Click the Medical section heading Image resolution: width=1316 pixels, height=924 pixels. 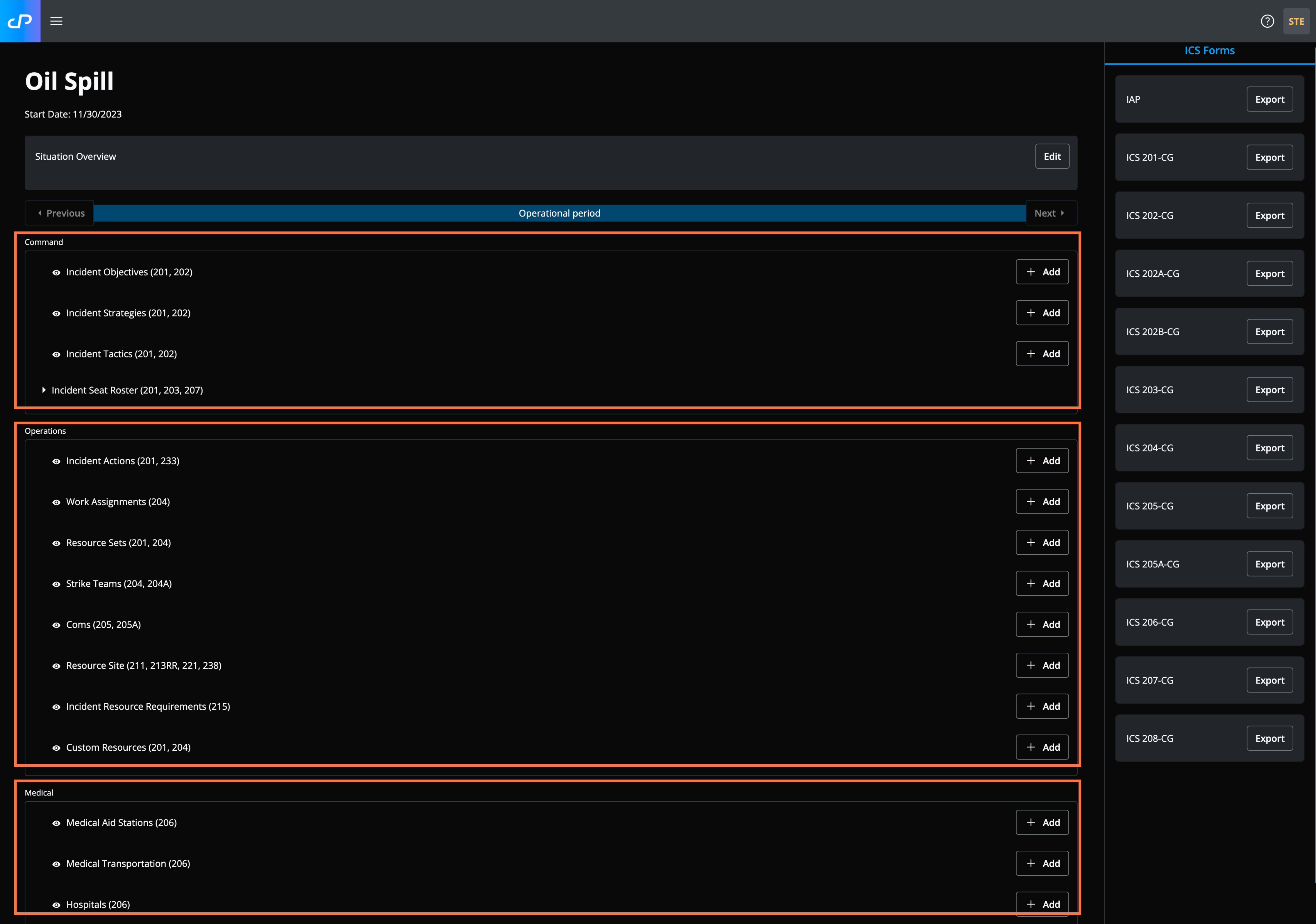tap(39, 793)
